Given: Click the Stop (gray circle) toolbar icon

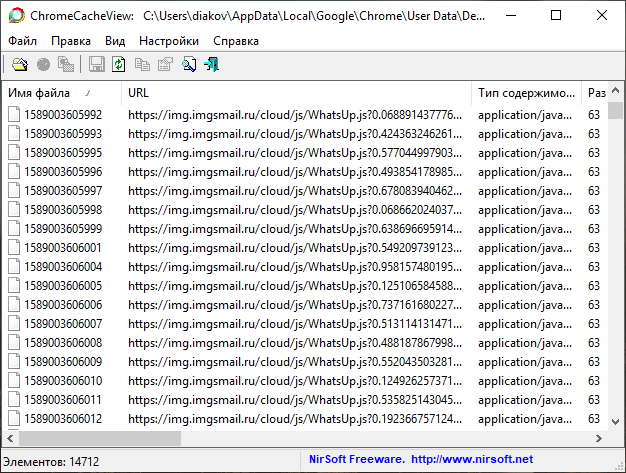Looking at the screenshot, I should tap(43, 64).
